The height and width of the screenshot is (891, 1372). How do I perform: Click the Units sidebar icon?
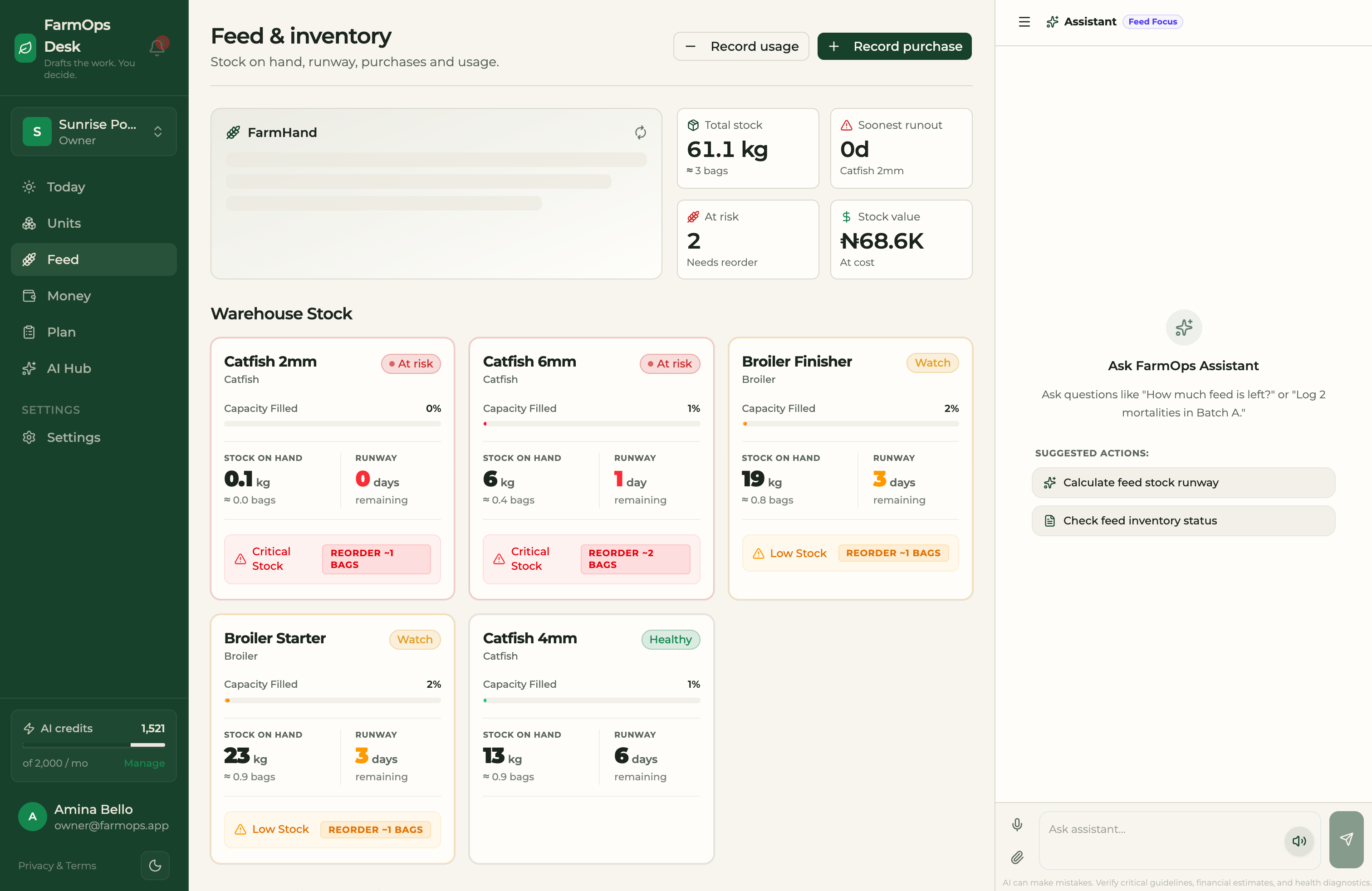[x=29, y=223]
